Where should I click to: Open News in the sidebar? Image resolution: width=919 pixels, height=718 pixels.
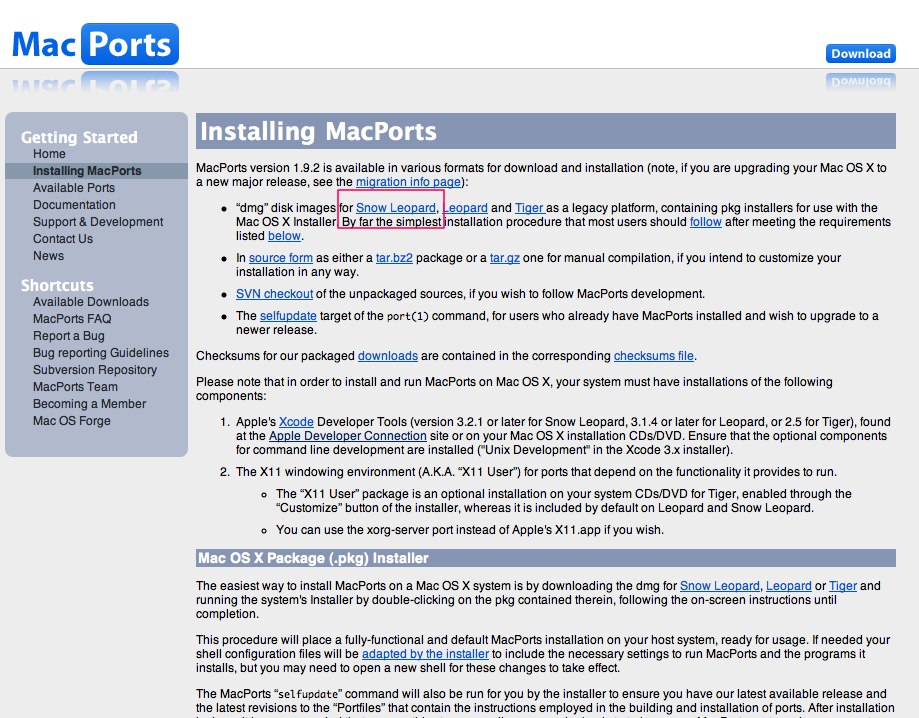coord(49,256)
